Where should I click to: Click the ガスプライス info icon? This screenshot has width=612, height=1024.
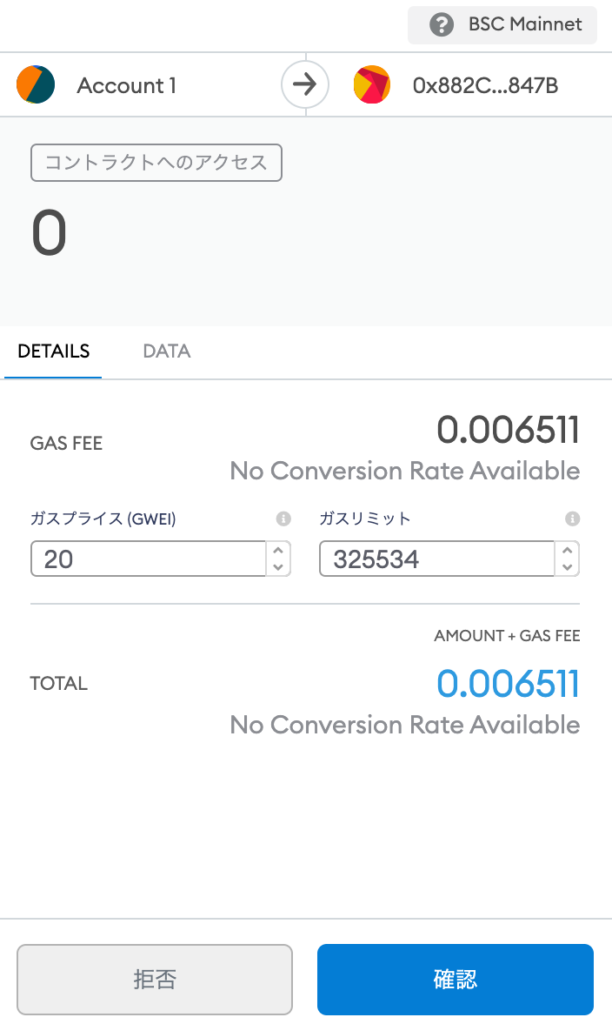[x=283, y=518]
